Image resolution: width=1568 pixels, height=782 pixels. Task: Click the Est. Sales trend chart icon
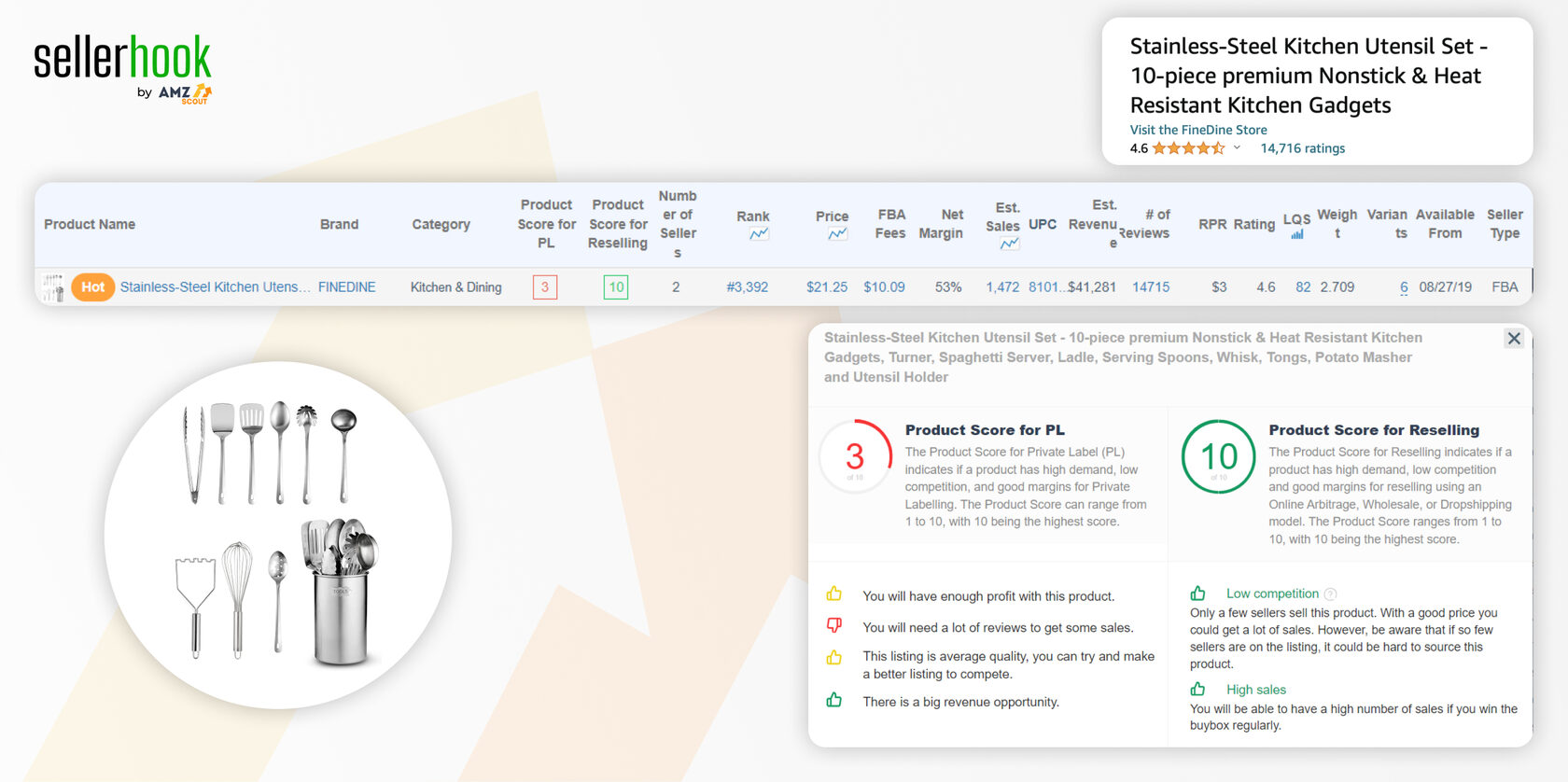(x=1009, y=244)
